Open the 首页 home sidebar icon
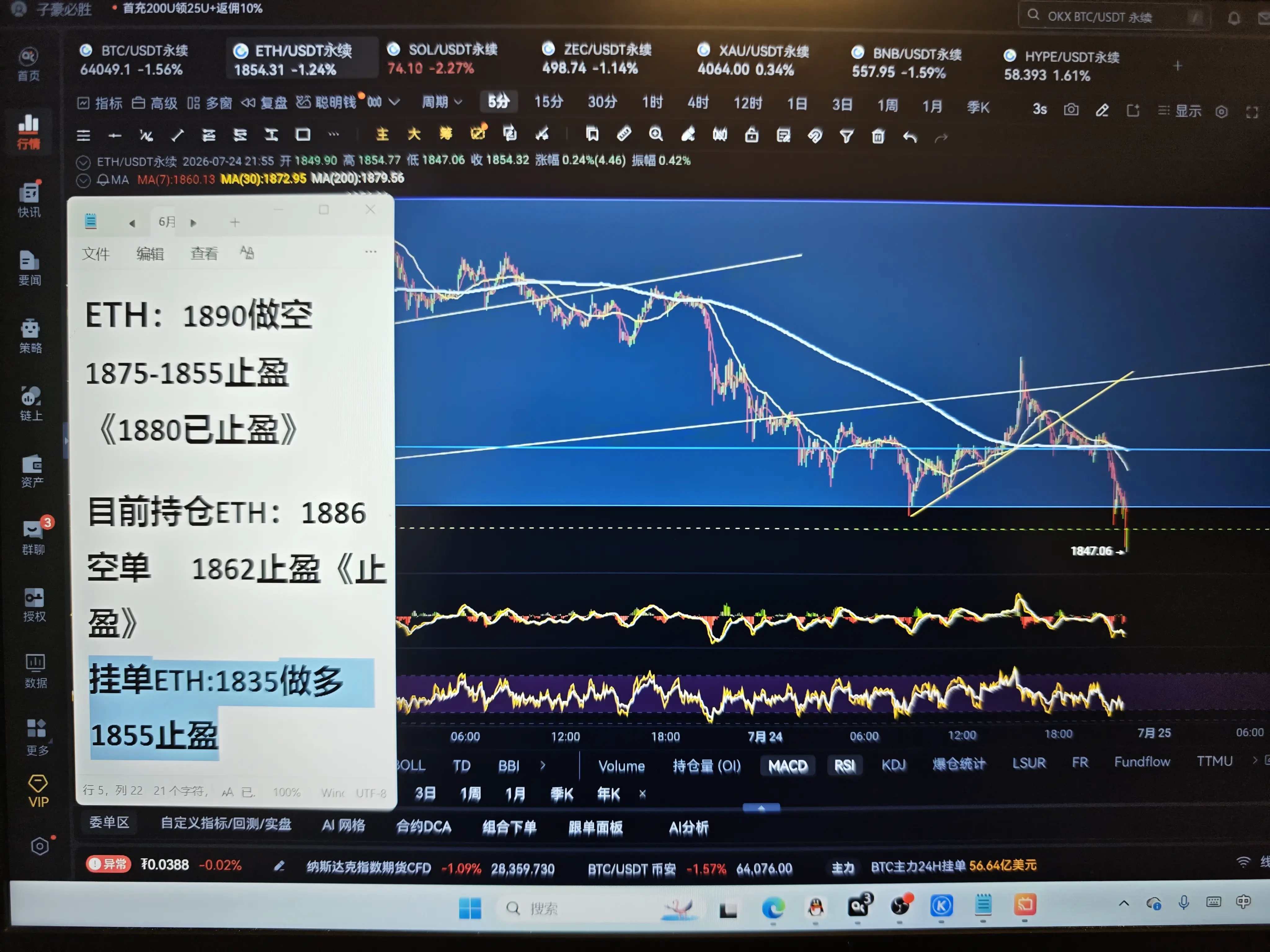This screenshot has width=1270, height=952. pyautogui.click(x=28, y=64)
